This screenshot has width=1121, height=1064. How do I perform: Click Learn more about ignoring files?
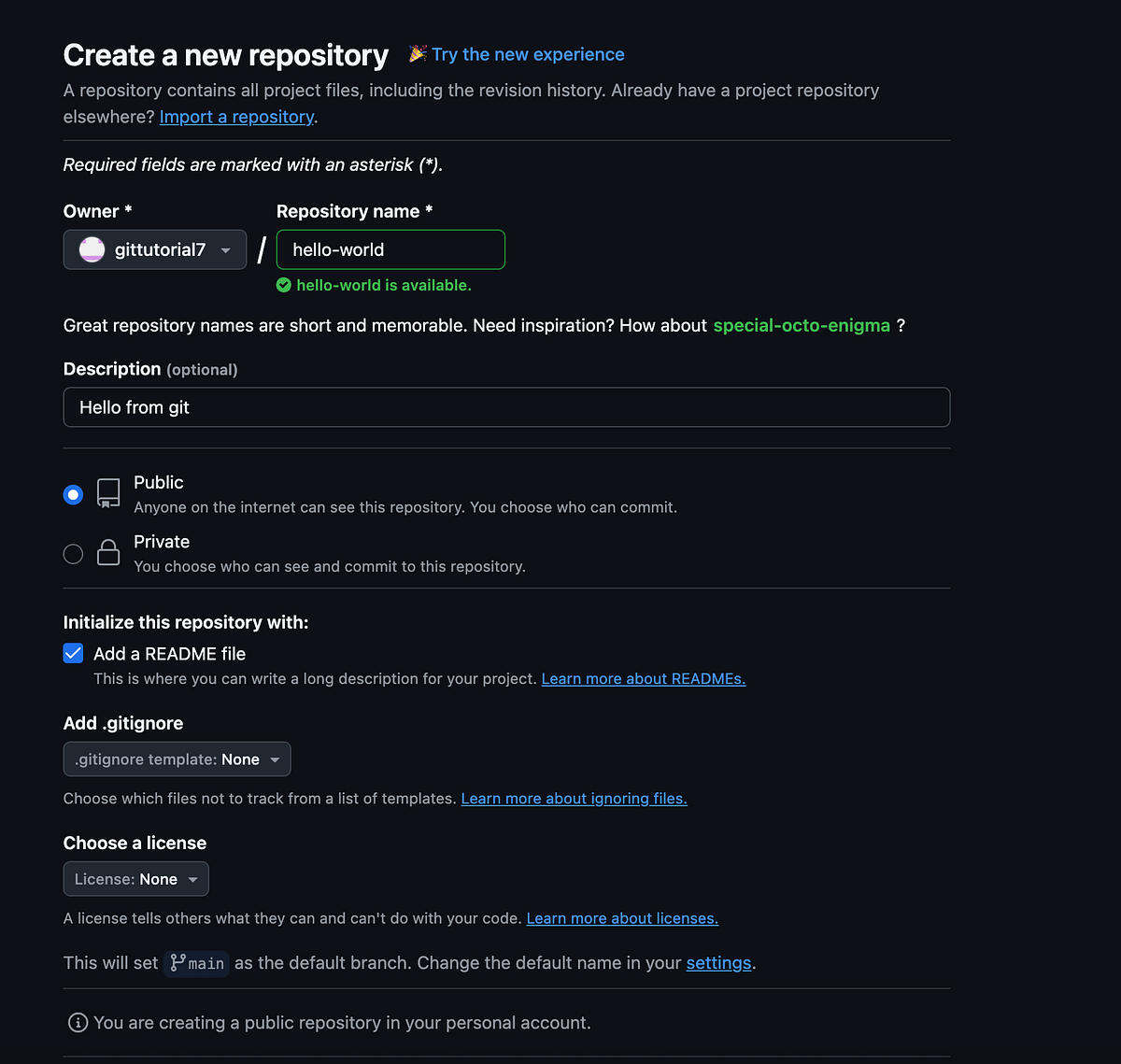point(574,798)
